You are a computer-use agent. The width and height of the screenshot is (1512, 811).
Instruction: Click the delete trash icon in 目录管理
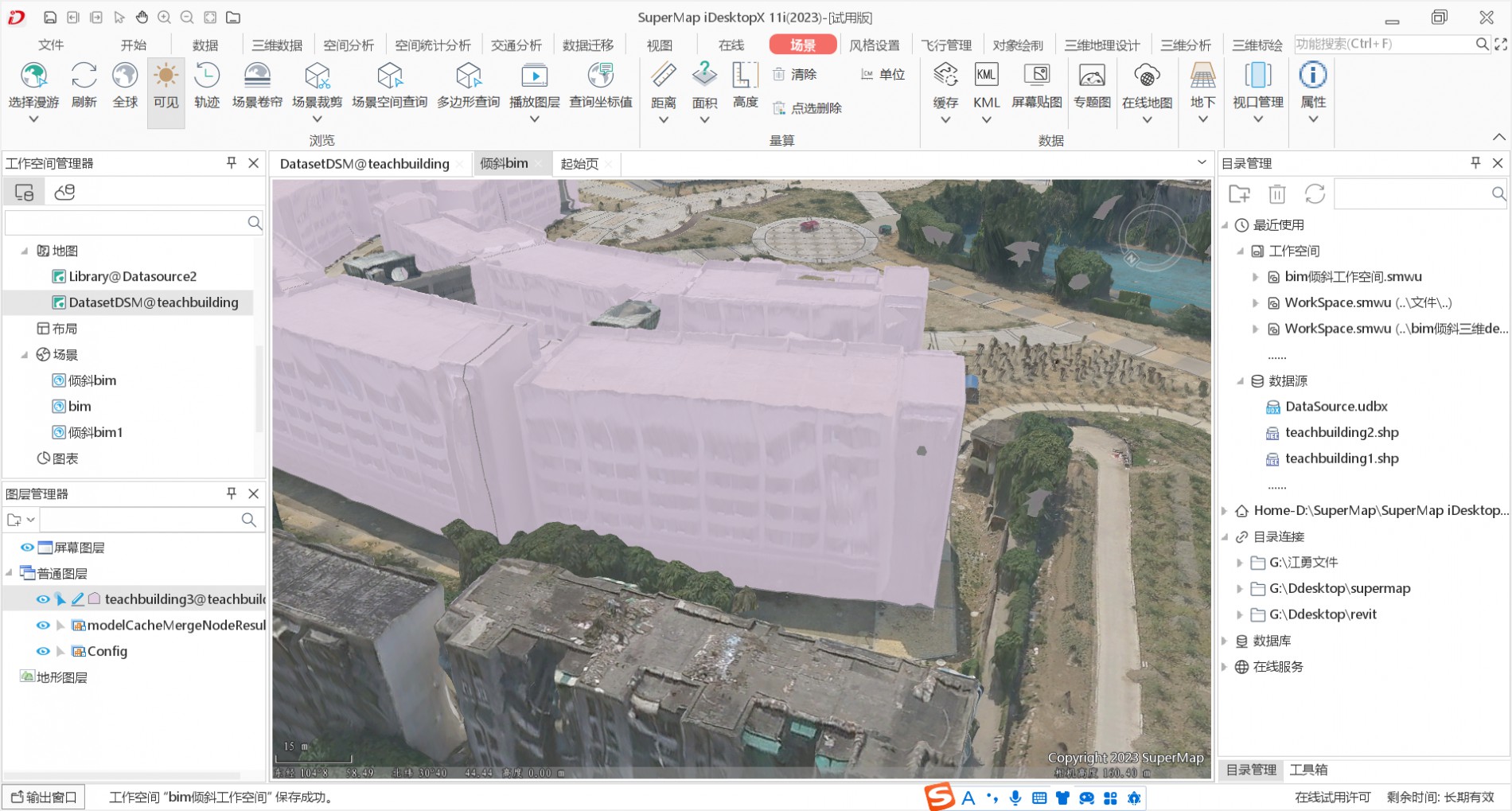tap(1277, 193)
